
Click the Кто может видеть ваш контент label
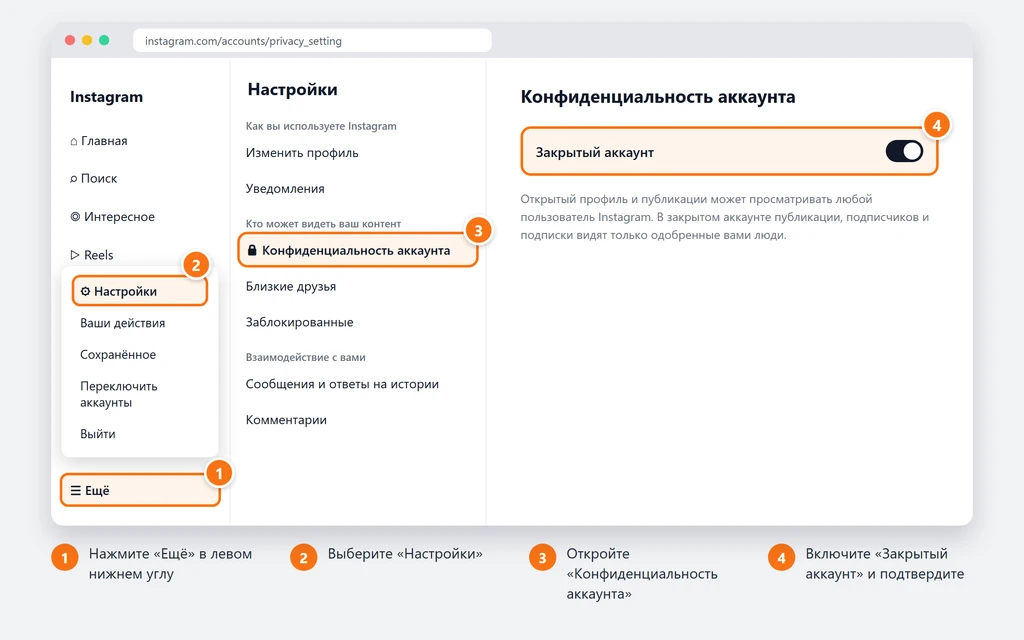click(323, 223)
